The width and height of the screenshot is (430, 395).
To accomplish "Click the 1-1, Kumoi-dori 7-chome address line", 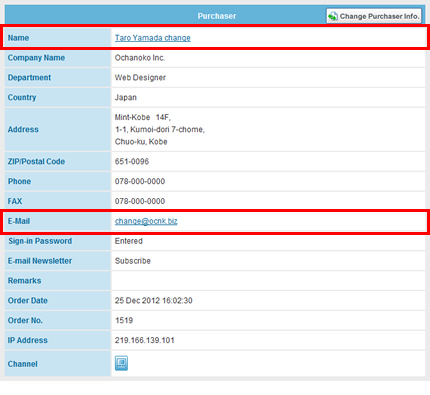I will (160, 129).
